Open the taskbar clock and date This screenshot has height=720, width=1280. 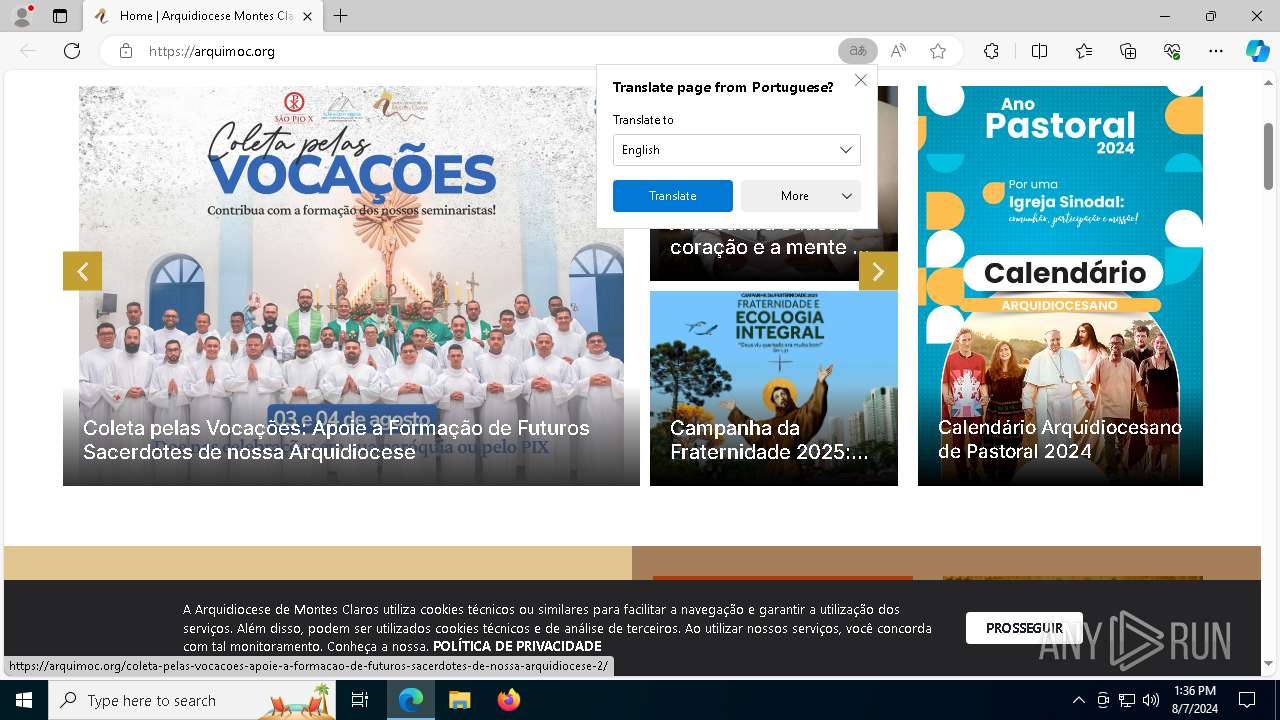(1195, 700)
